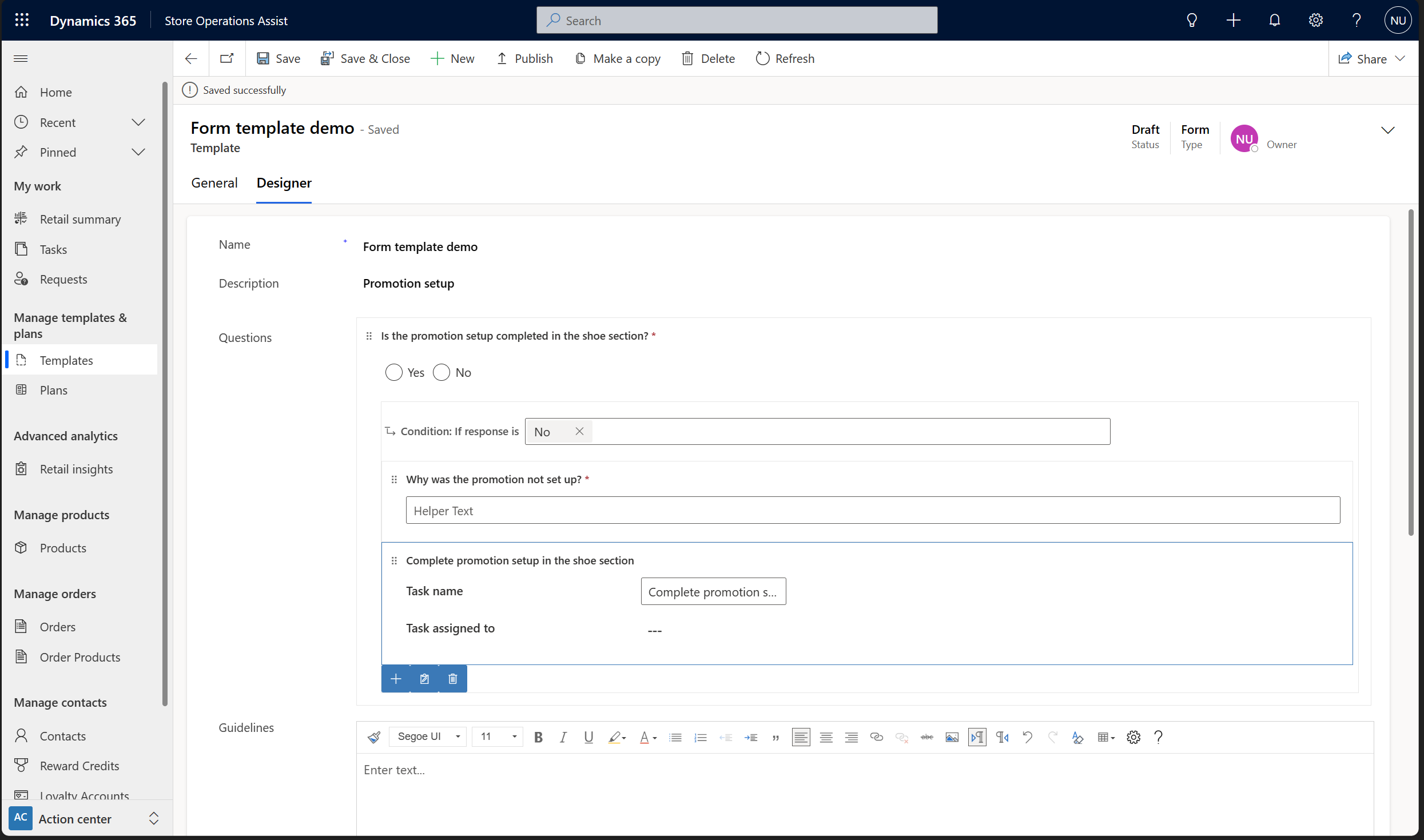
Task: Switch to the General tab
Action: coord(214,183)
